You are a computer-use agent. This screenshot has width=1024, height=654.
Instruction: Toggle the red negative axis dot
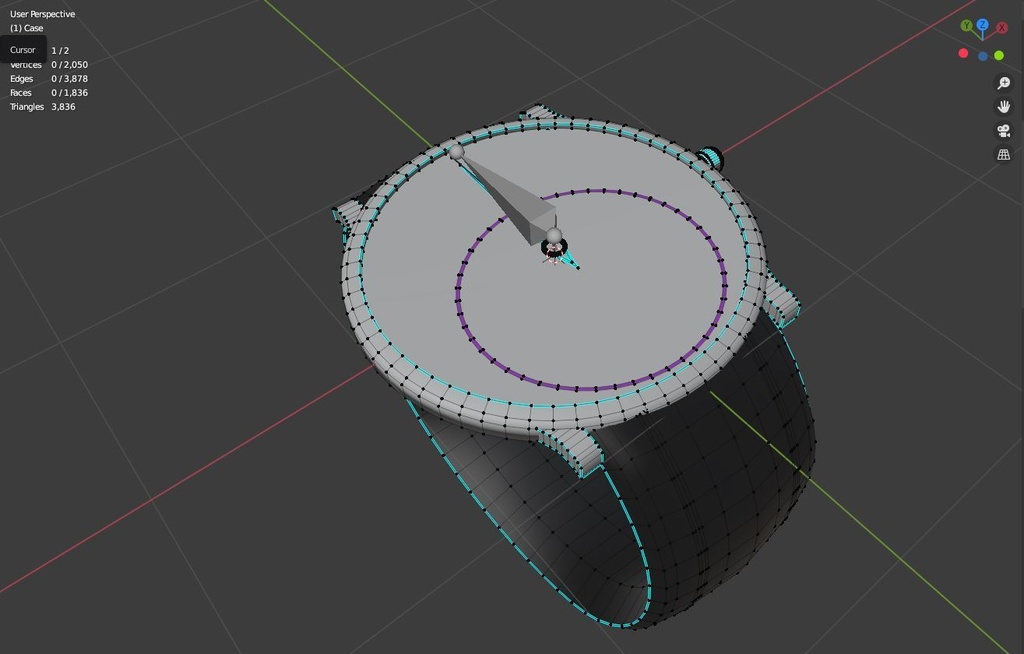(963, 53)
